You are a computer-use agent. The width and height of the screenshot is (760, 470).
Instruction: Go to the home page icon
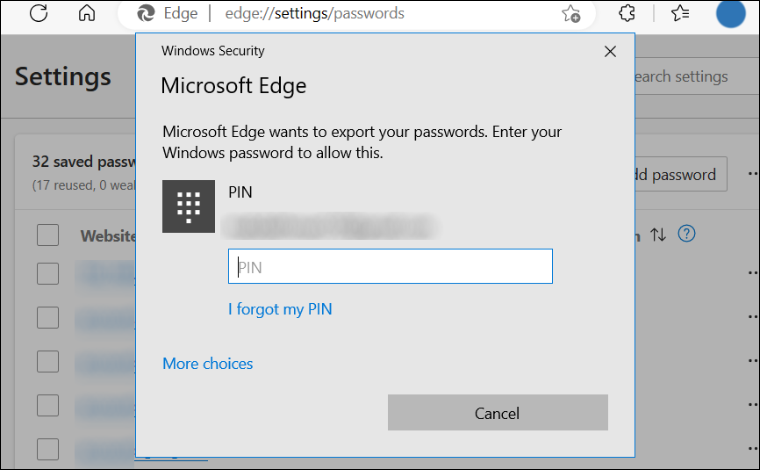point(87,13)
